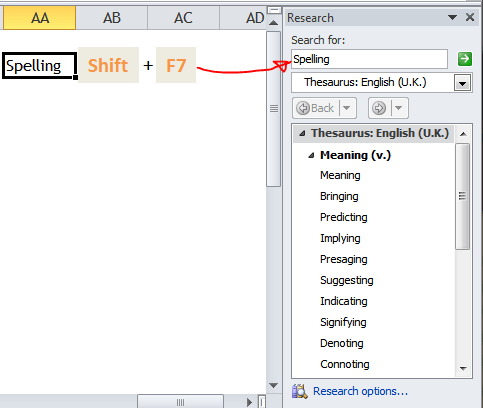Click the worksheet vertical scroll down arrow
483x408 pixels.
274,386
